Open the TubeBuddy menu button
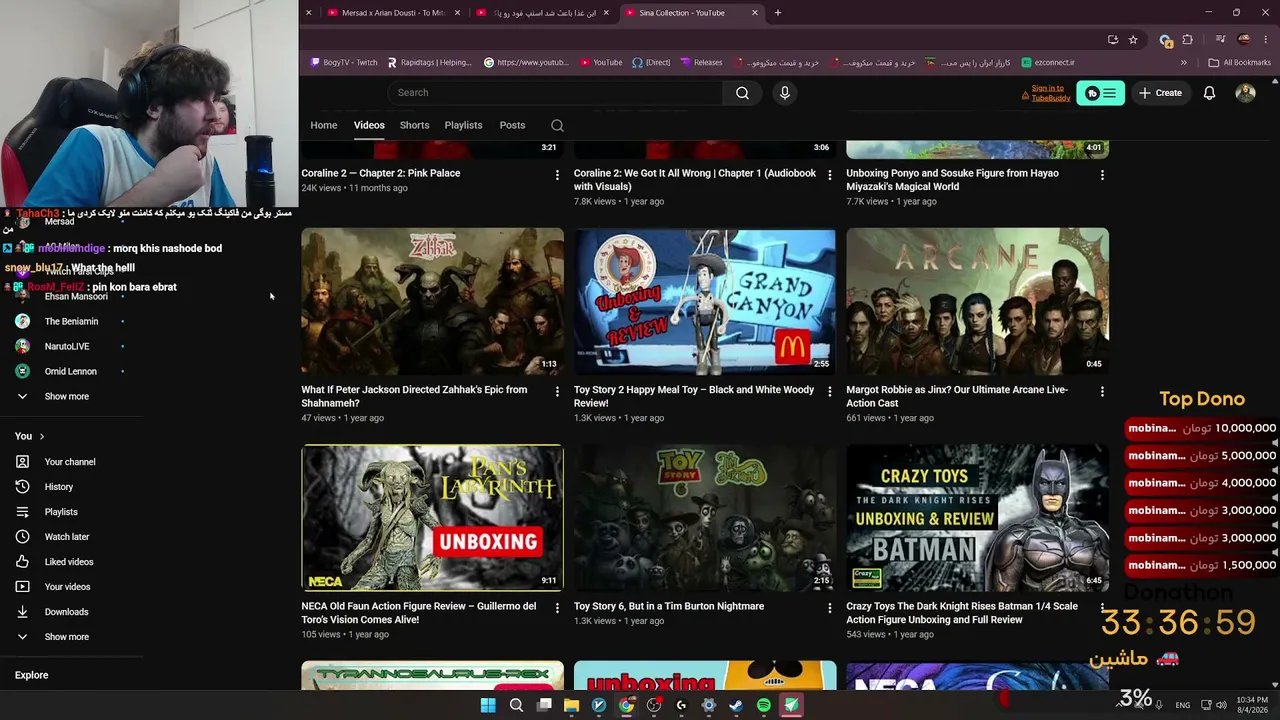 1100,93
